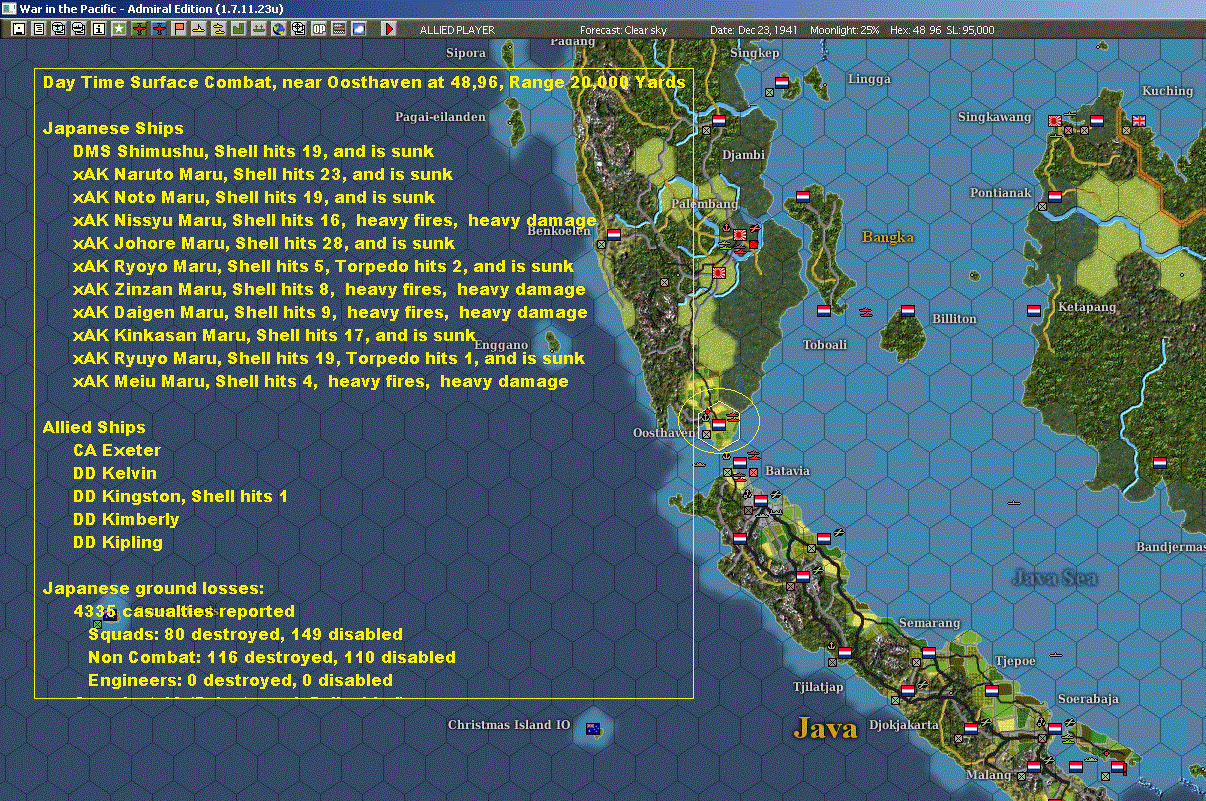Select the Dutch flag near Tjilatjap

point(845,652)
